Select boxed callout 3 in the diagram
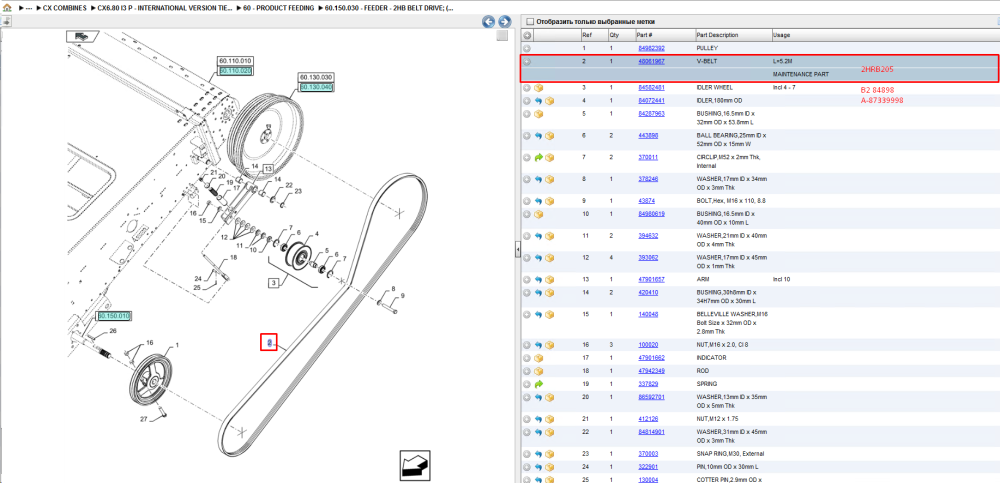 pyautogui.click(x=273, y=283)
